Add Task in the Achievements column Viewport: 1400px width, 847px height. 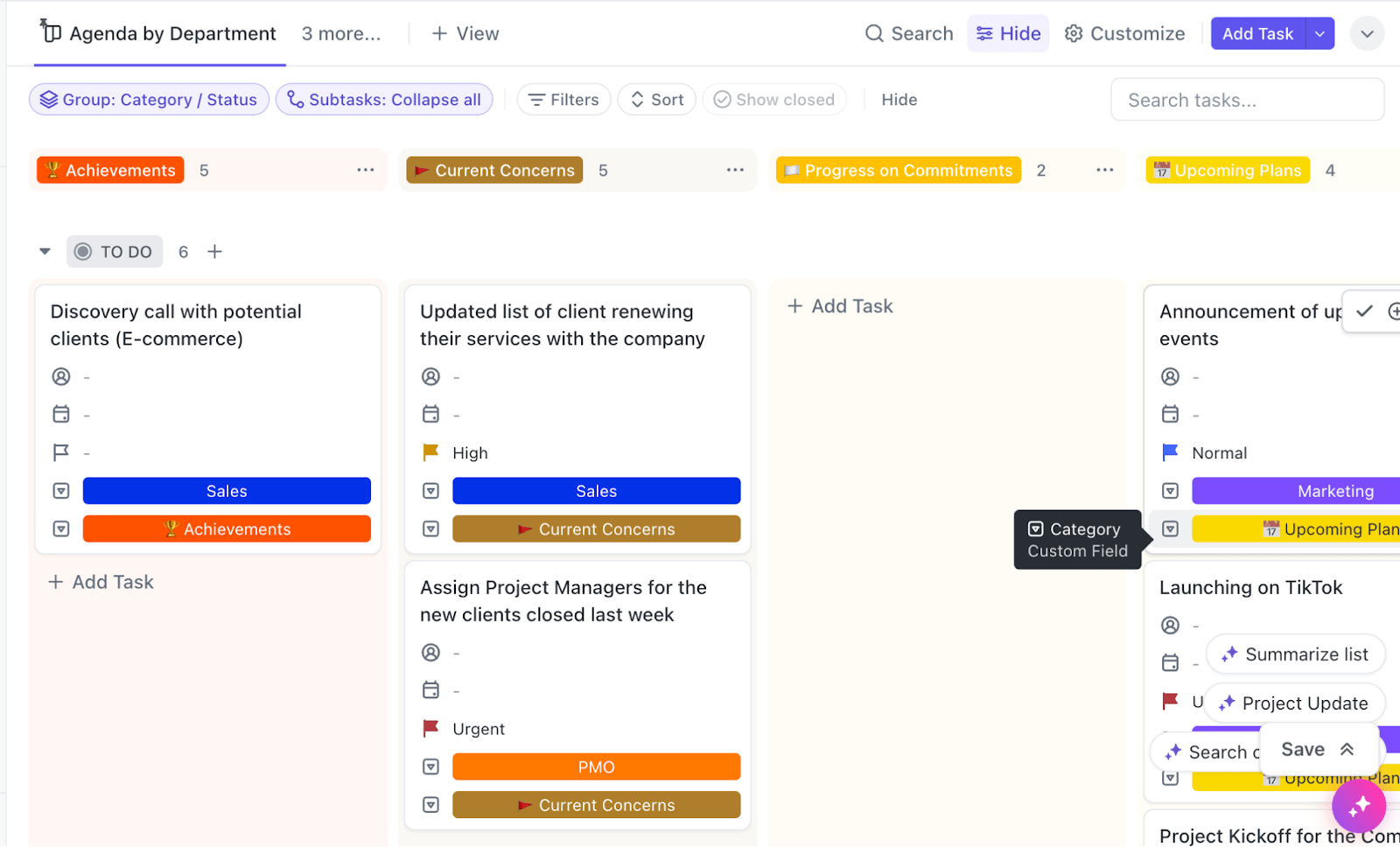coord(101,582)
